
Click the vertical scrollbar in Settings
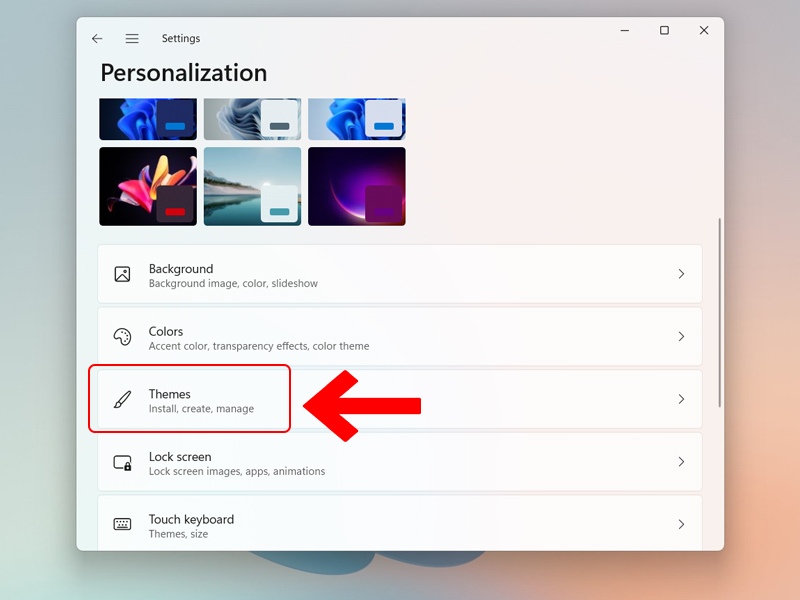click(719, 312)
